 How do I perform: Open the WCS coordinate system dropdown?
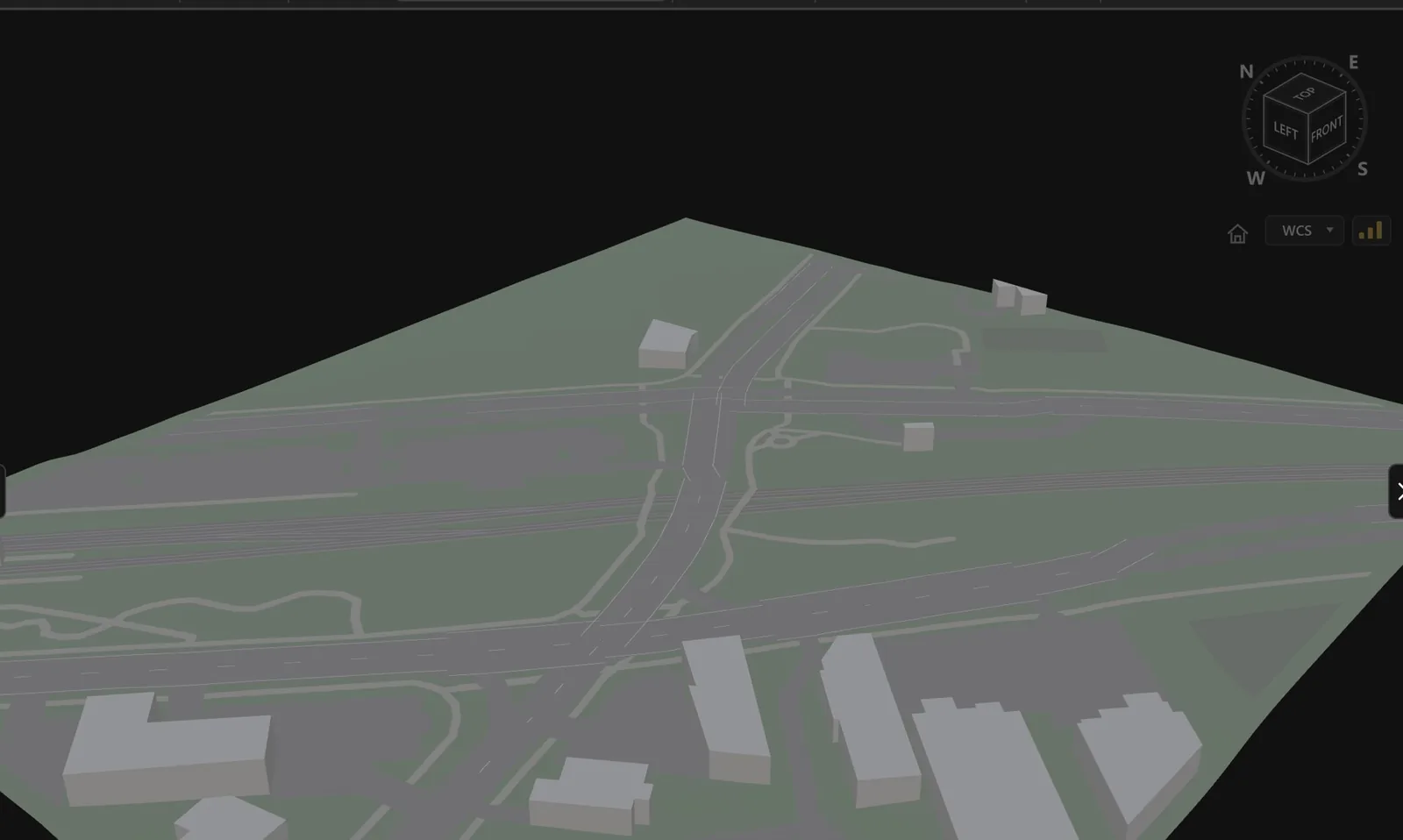1305,231
